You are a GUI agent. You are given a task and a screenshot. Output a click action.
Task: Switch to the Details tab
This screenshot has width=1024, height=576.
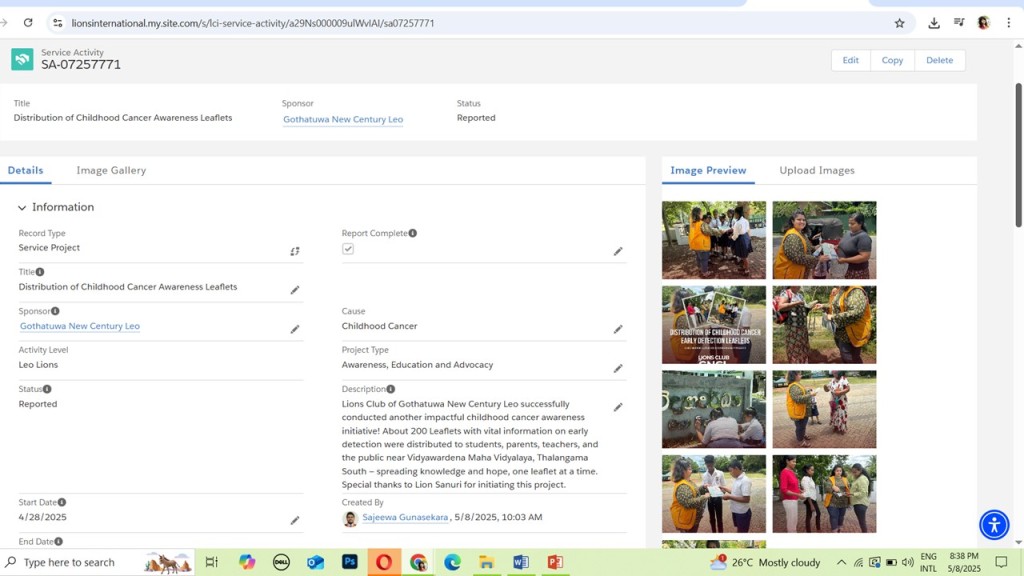pos(25,170)
